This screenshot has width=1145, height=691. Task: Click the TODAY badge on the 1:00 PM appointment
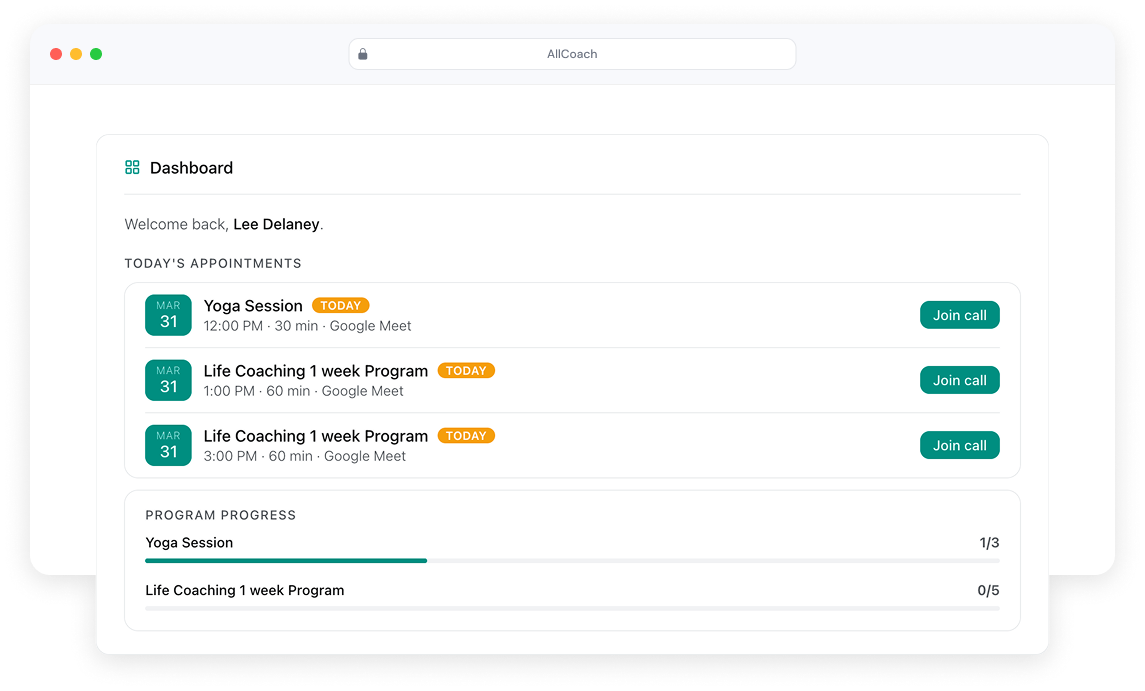(466, 371)
